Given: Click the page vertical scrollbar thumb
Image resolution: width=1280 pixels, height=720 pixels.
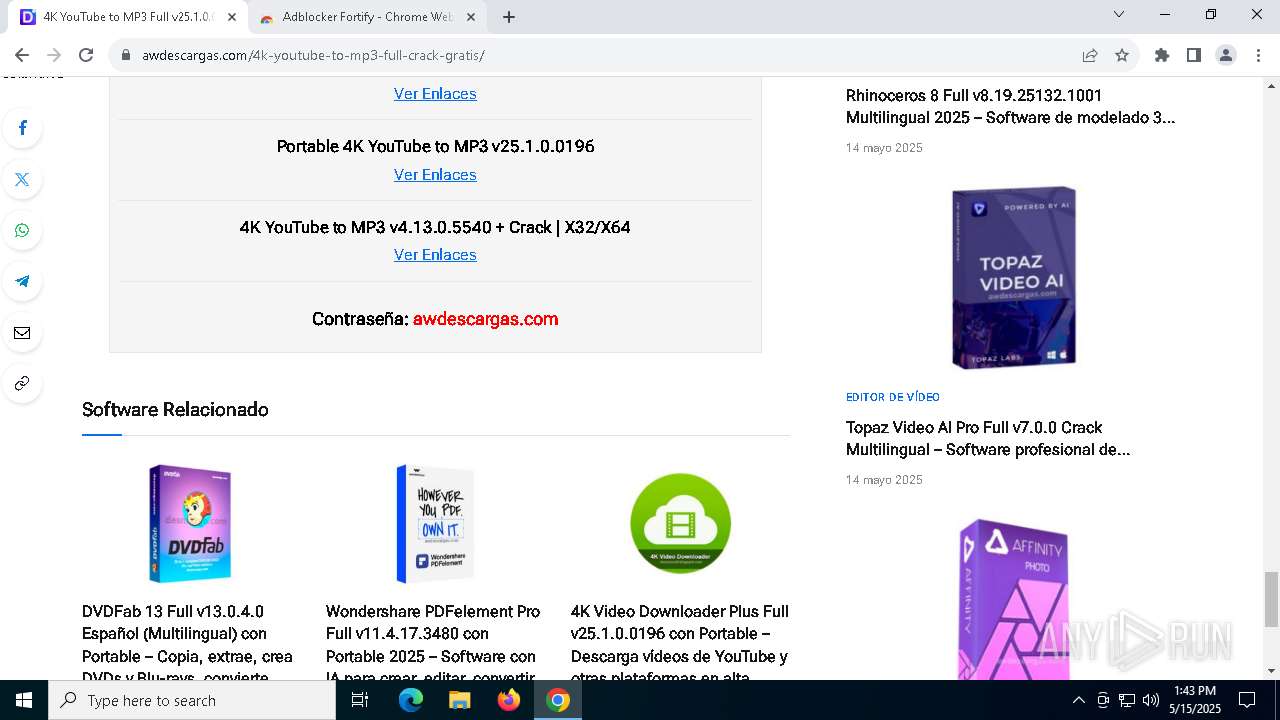Looking at the screenshot, I should 1271,599.
